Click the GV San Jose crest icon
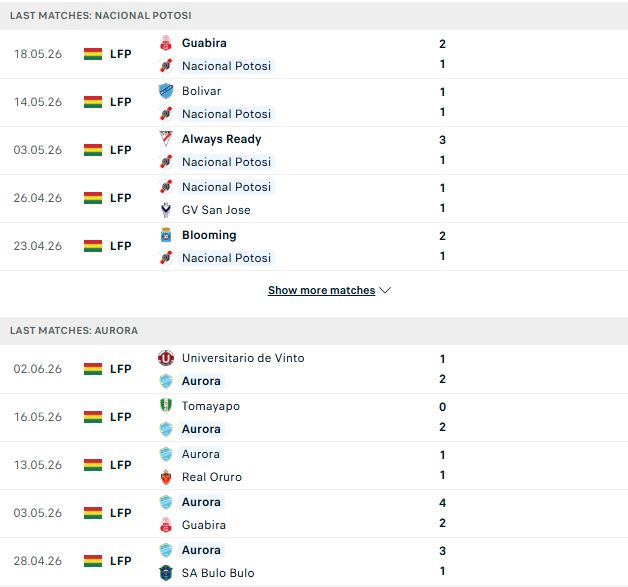Screen dimensions: 628x587 (166, 210)
